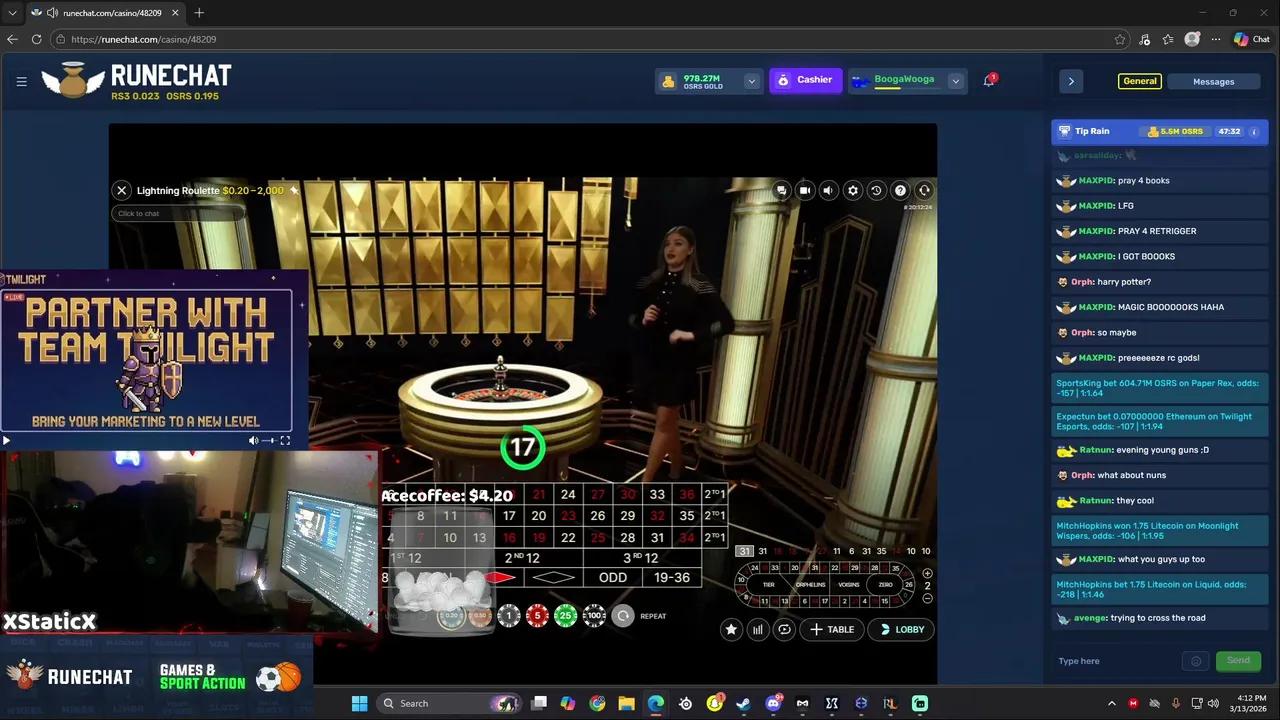
Task: Open the BoogaWooga account dropdown arrow
Action: click(955, 80)
